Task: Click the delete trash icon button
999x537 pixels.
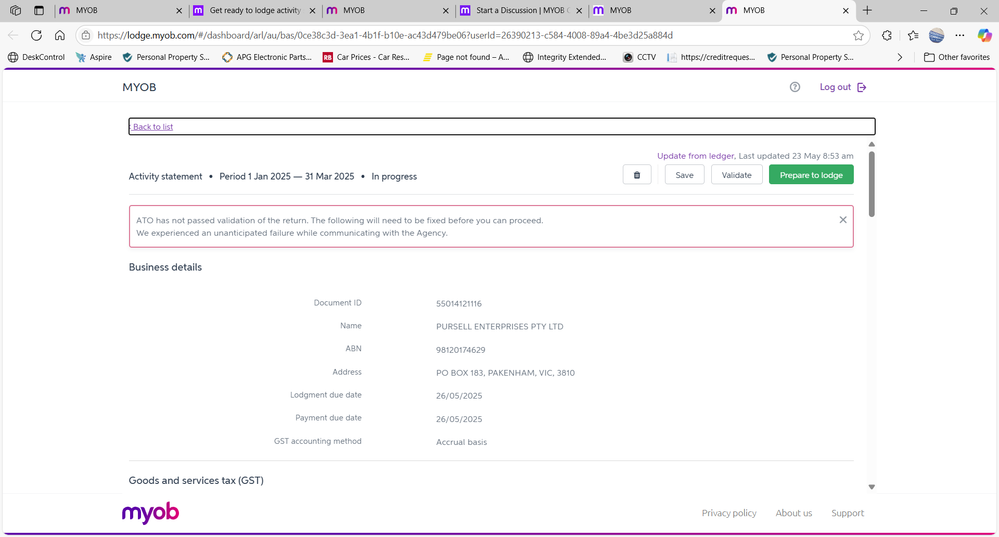Action: [637, 175]
